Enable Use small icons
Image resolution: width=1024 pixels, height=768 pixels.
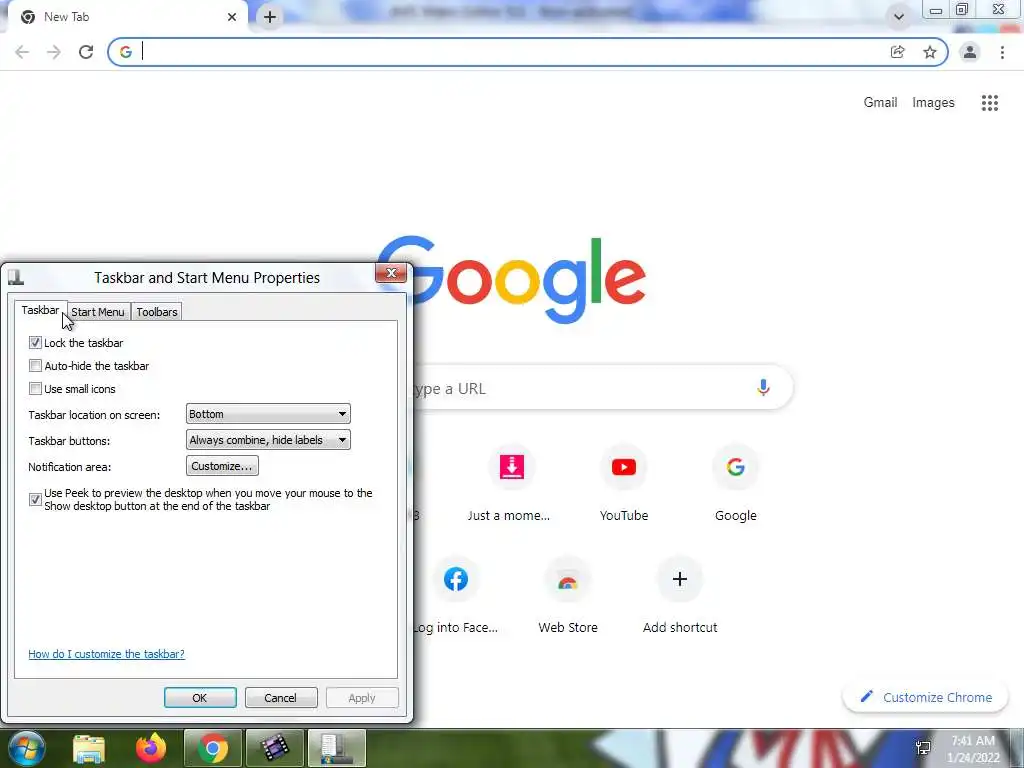pos(35,389)
